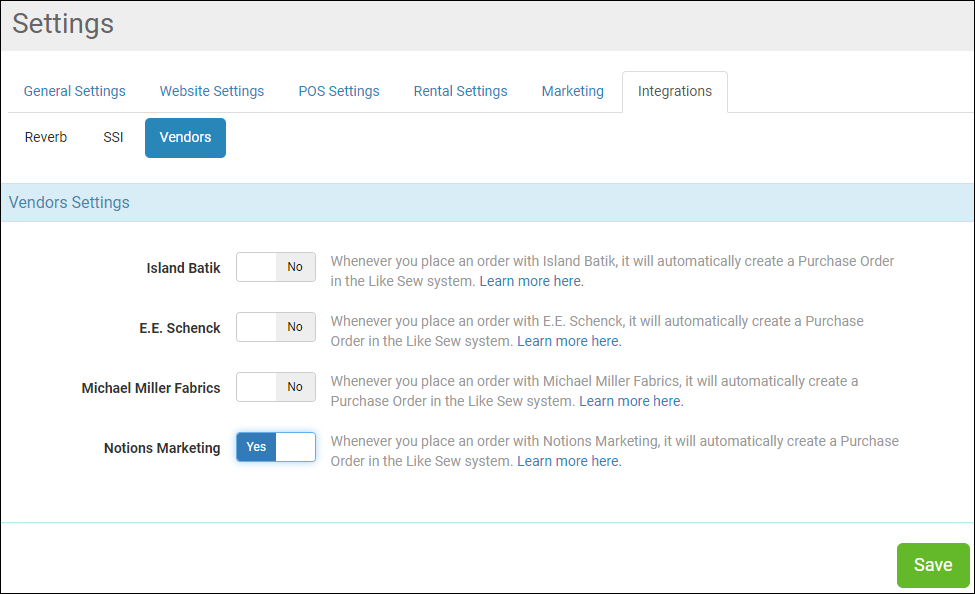Open the Rental Settings tab
975x594 pixels.
click(460, 91)
